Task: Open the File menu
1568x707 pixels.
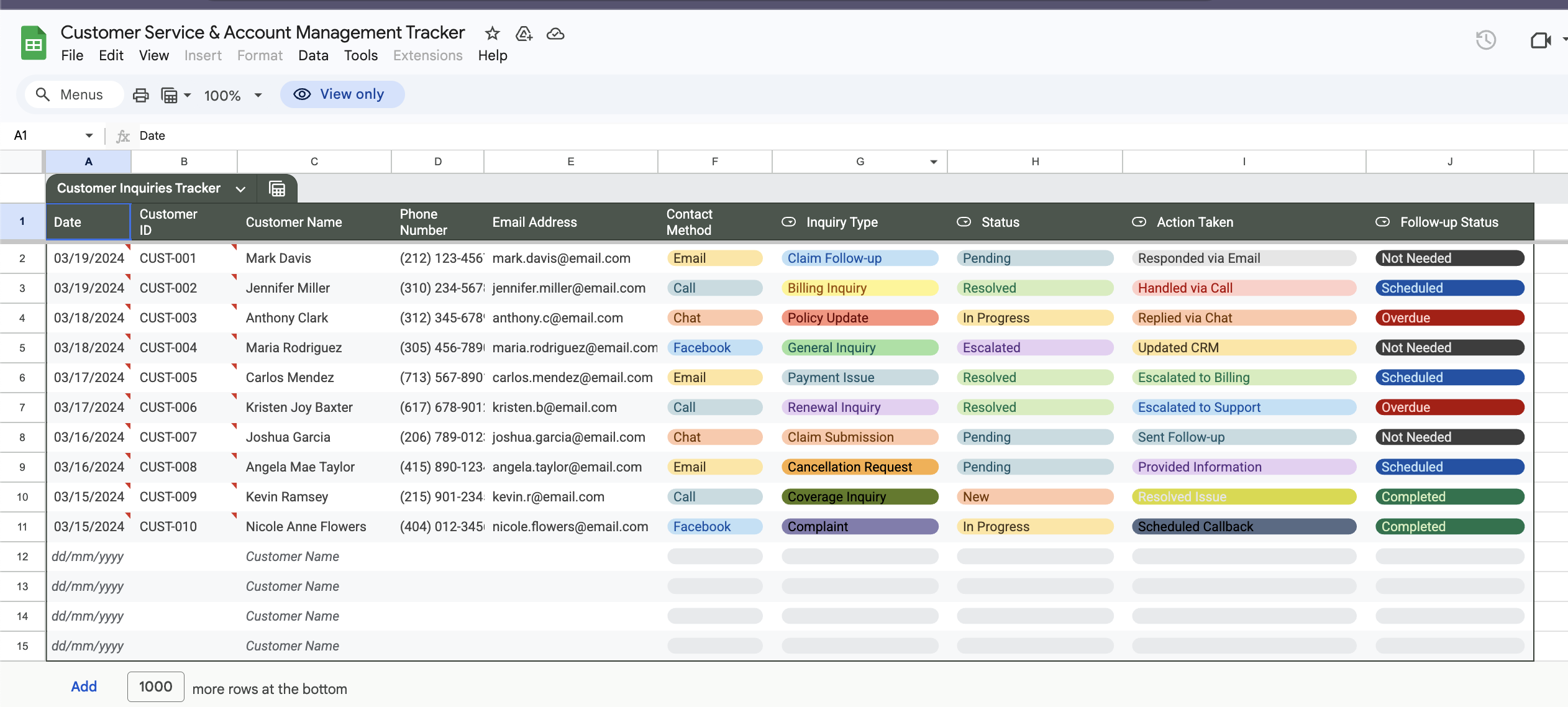Action: (72, 56)
